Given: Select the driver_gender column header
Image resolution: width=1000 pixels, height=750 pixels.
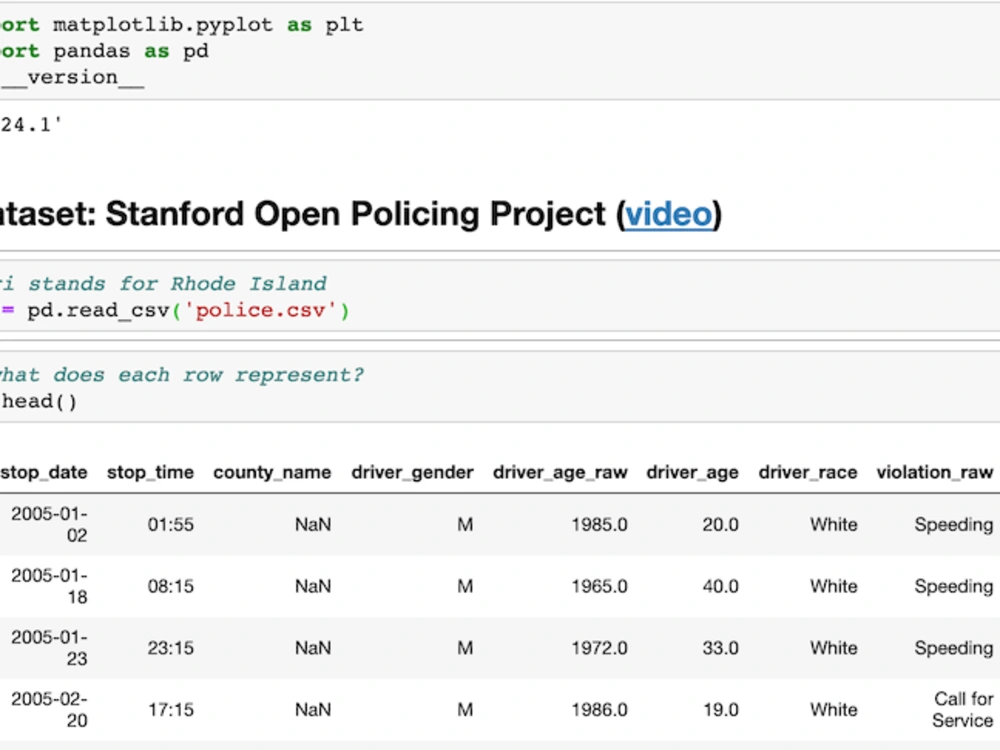Looking at the screenshot, I should (x=412, y=473).
